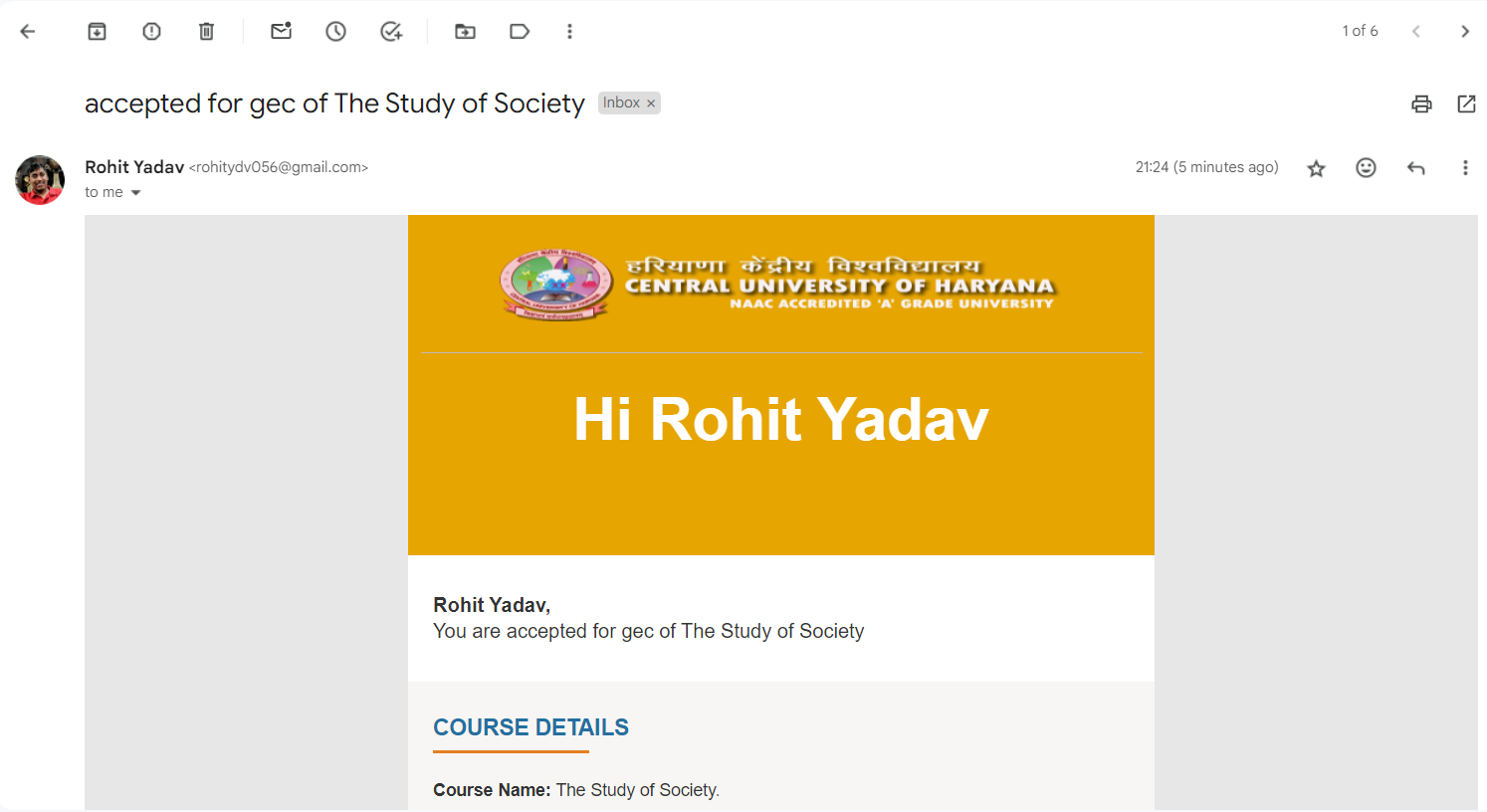Image resolution: width=1487 pixels, height=812 pixels.
Task: Go to the next (older) email
Action: (1465, 32)
